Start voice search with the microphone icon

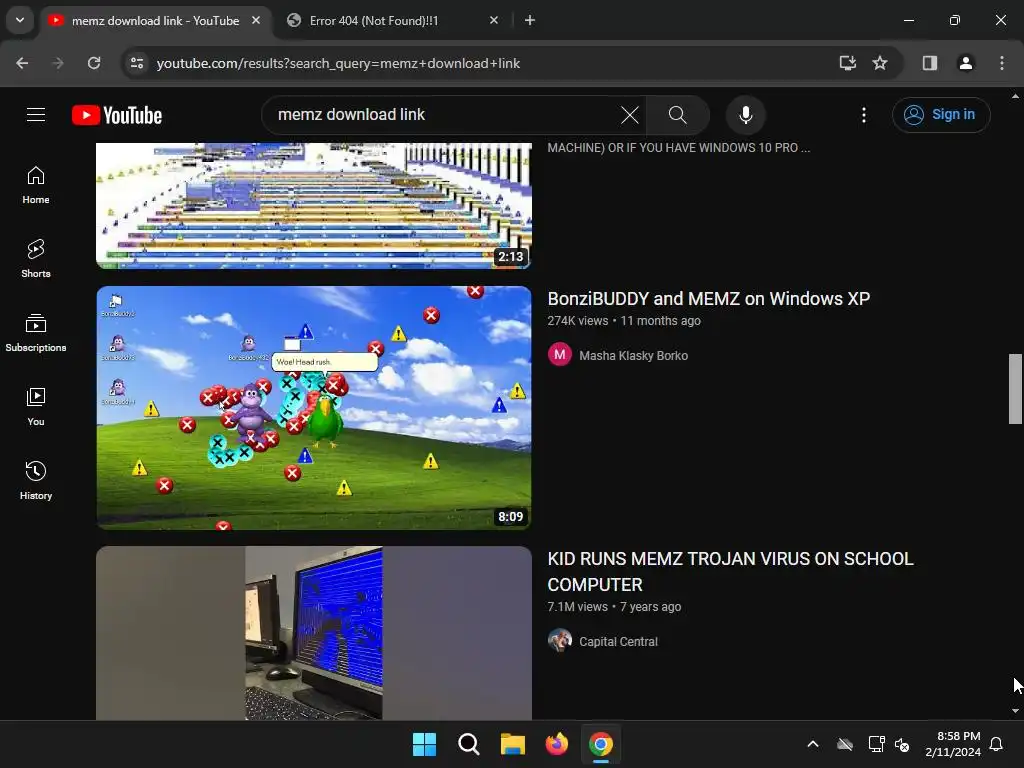point(745,115)
